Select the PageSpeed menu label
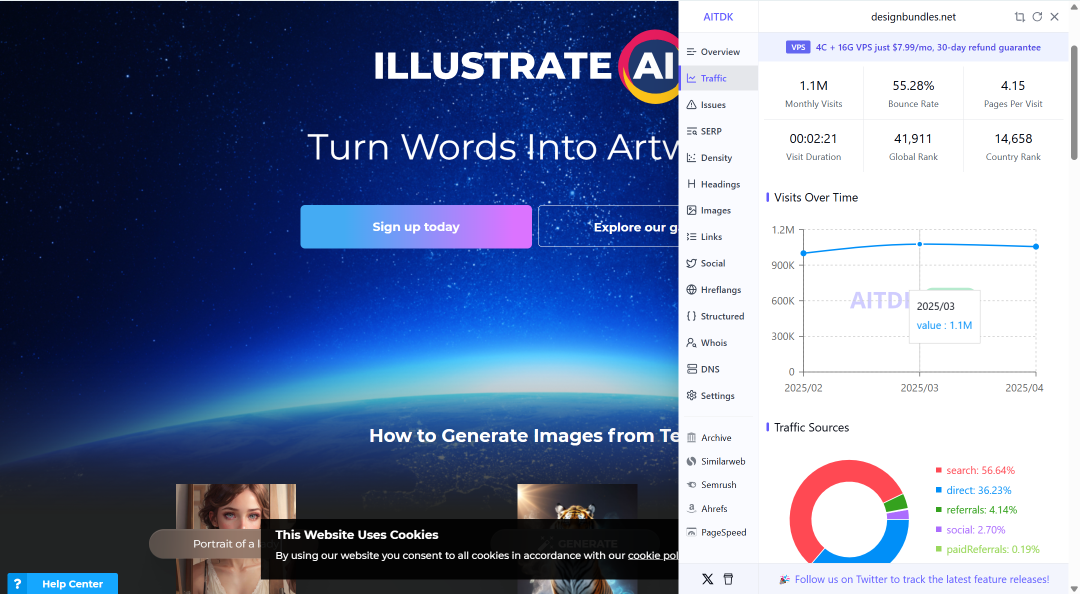 723,533
